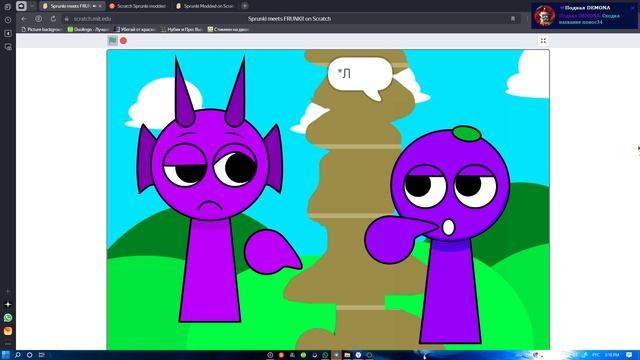Click the scratch.mit.edu address field
The width and height of the screenshot is (640, 360).
(92, 19)
